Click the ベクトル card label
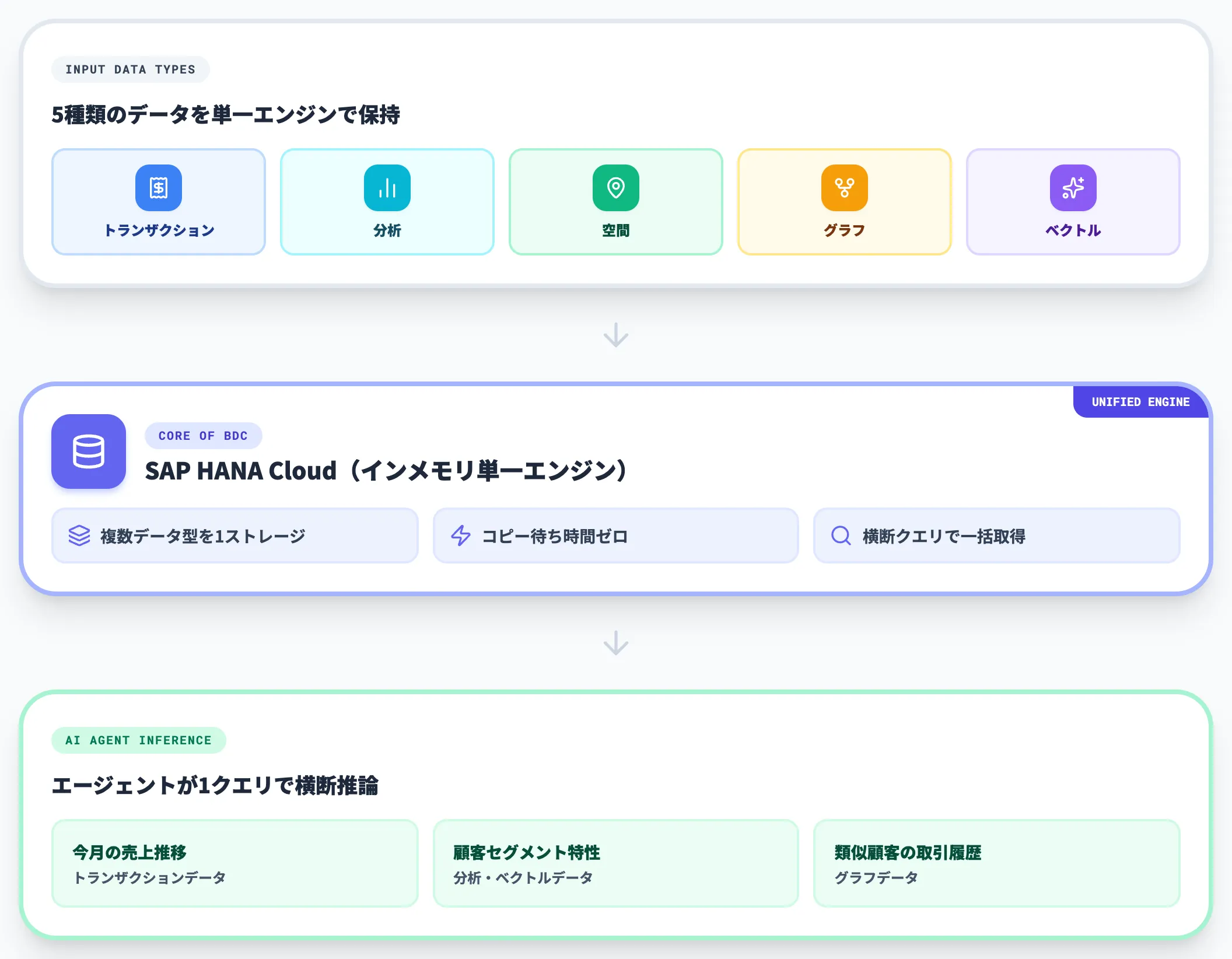This screenshot has height=959, width=1232. pyautogui.click(x=1073, y=230)
